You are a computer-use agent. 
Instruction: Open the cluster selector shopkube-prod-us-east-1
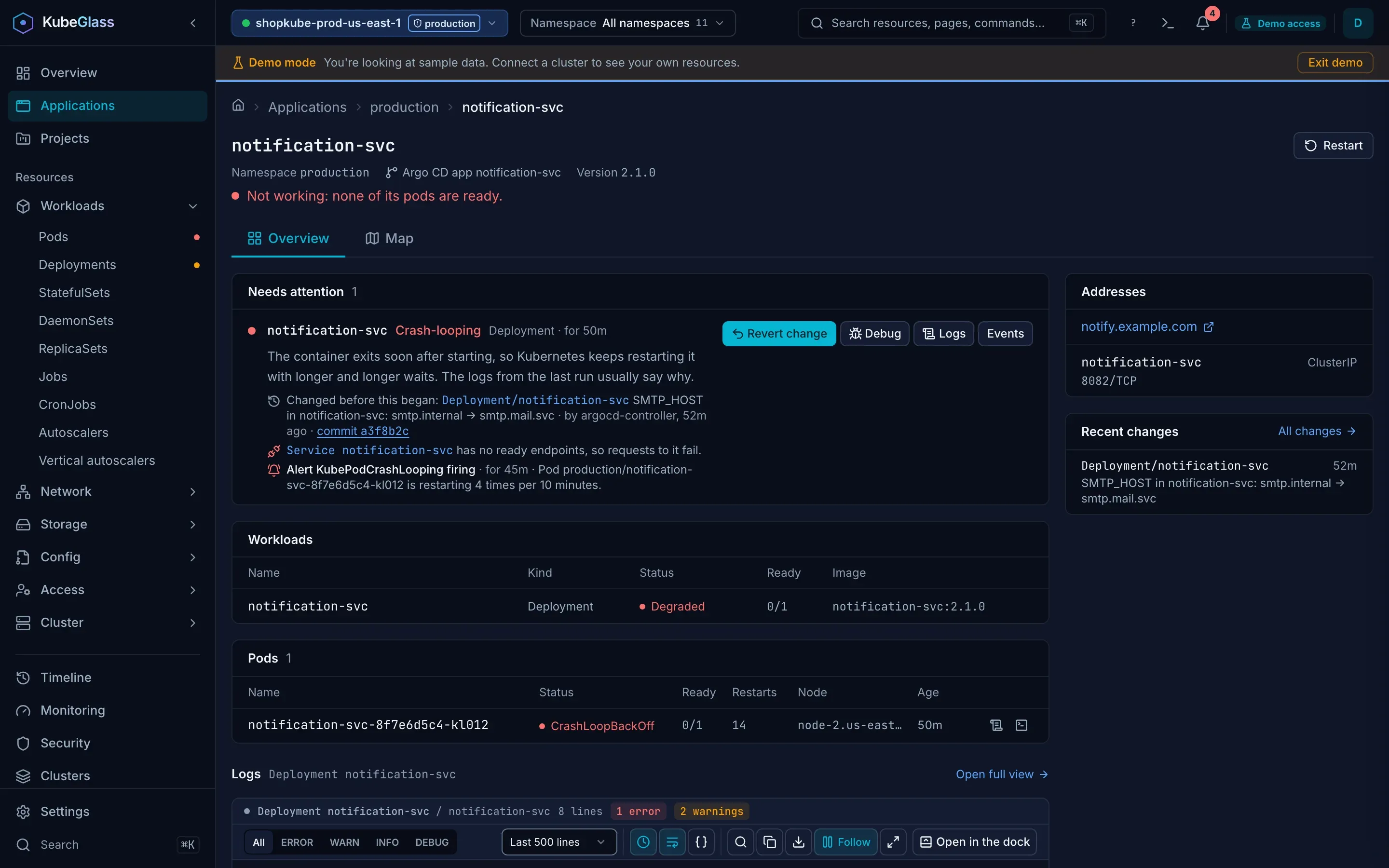(x=369, y=23)
